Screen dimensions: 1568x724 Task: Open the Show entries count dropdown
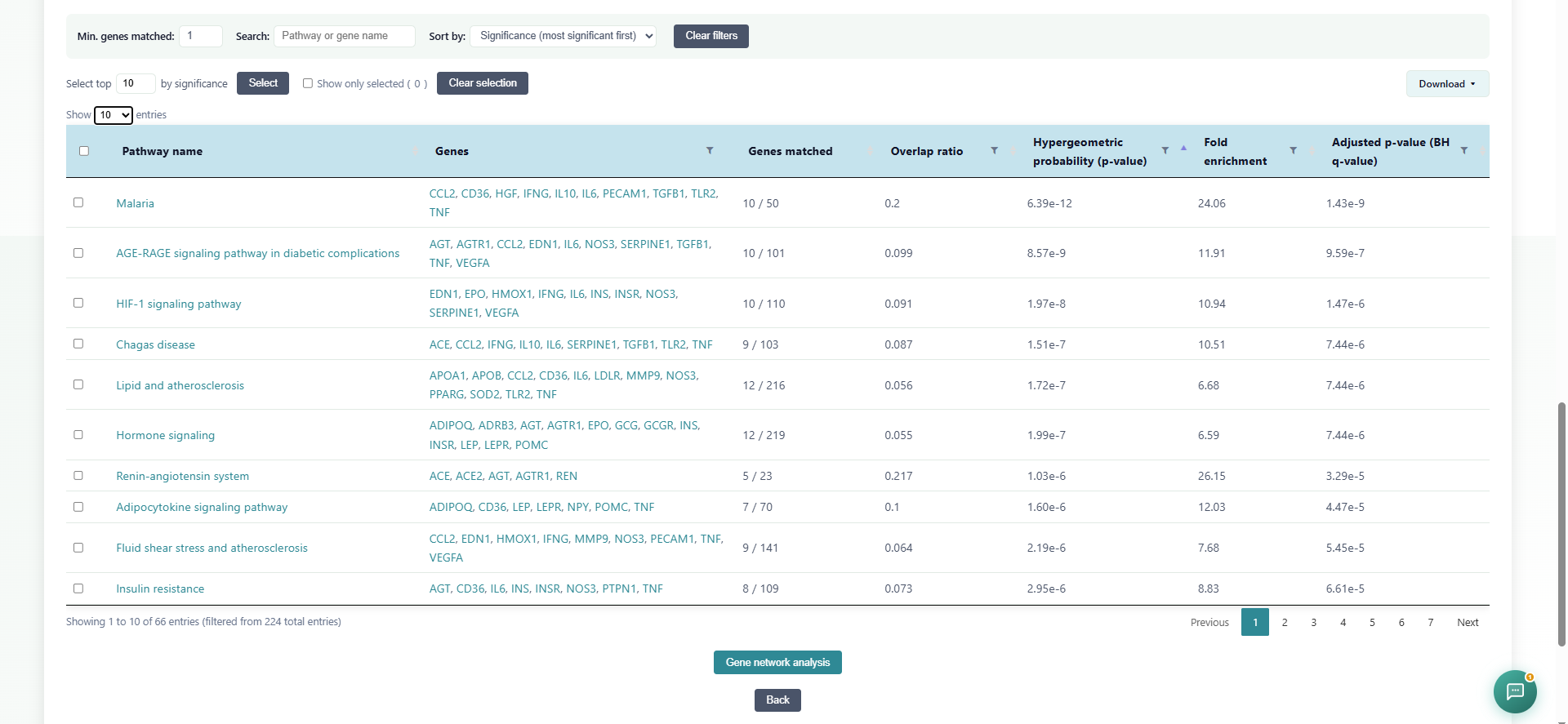coord(114,115)
